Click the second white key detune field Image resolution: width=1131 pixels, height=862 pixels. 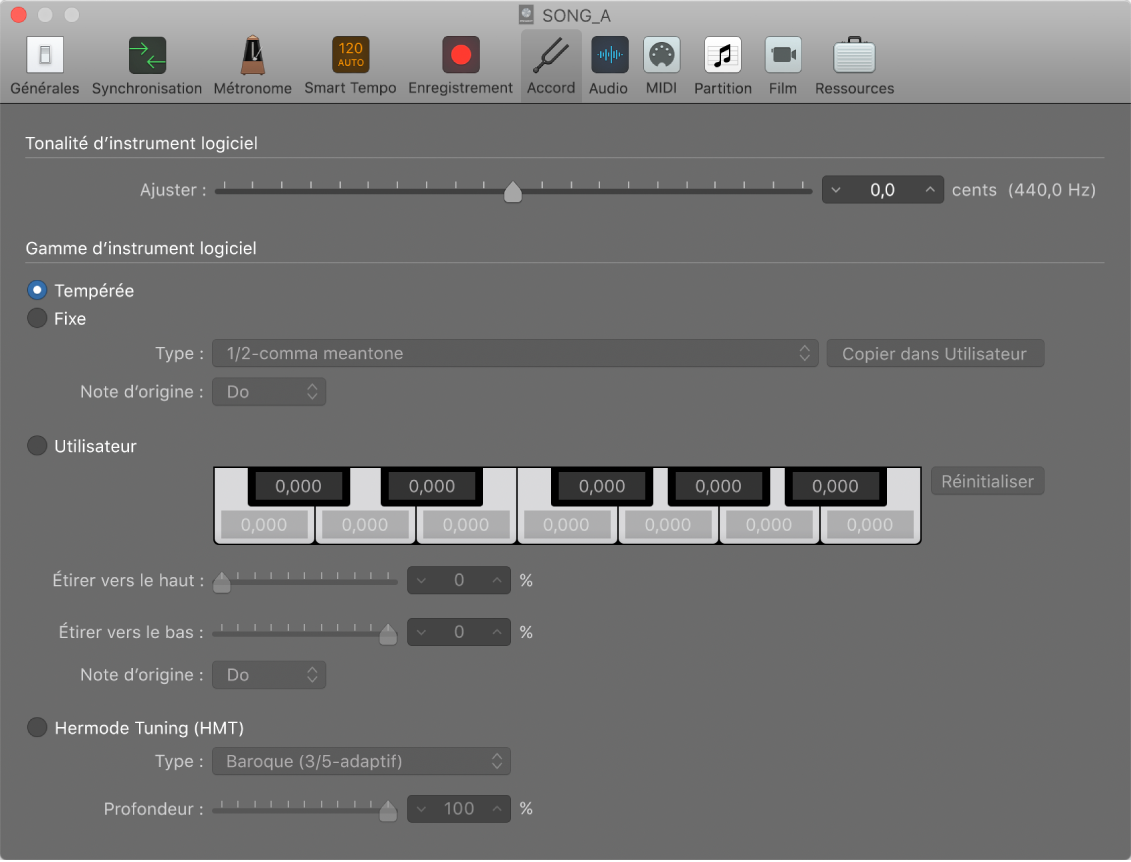point(365,525)
